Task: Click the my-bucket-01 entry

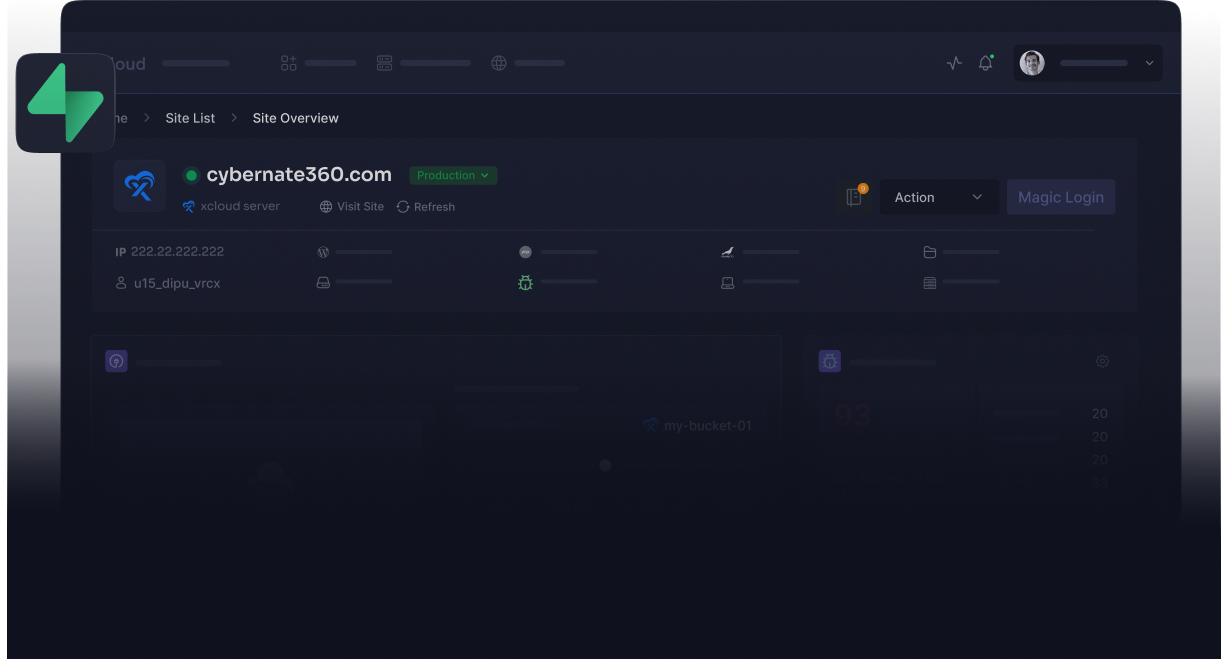Action: coord(697,425)
